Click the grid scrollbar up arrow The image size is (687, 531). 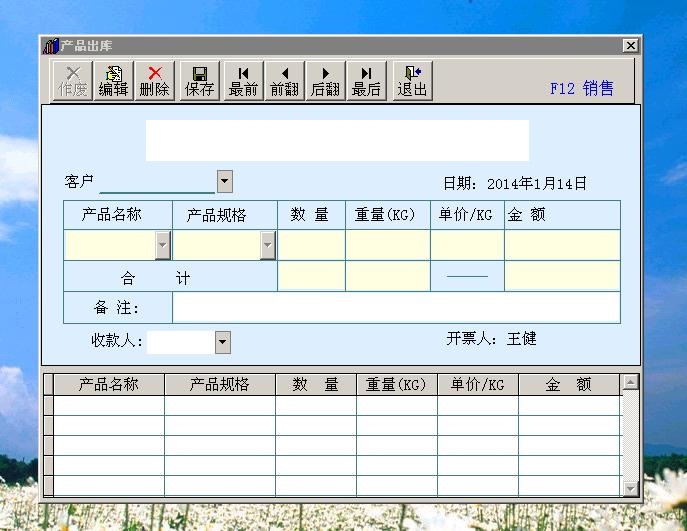[x=630, y=382]
